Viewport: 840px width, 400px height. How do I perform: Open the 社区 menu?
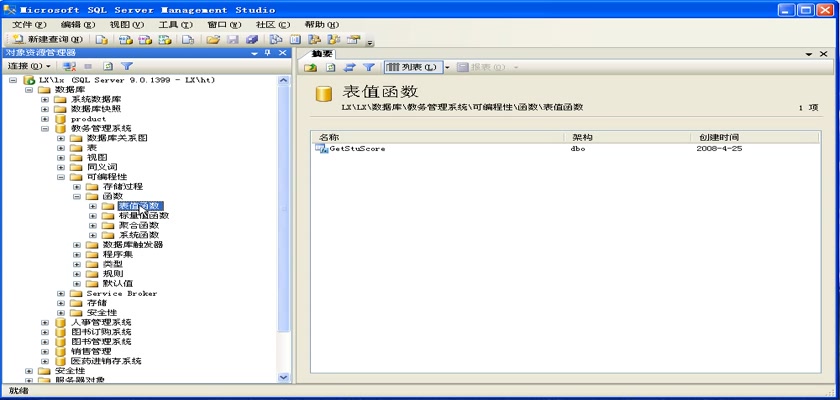pyautogui.click(x=273, y=25)
